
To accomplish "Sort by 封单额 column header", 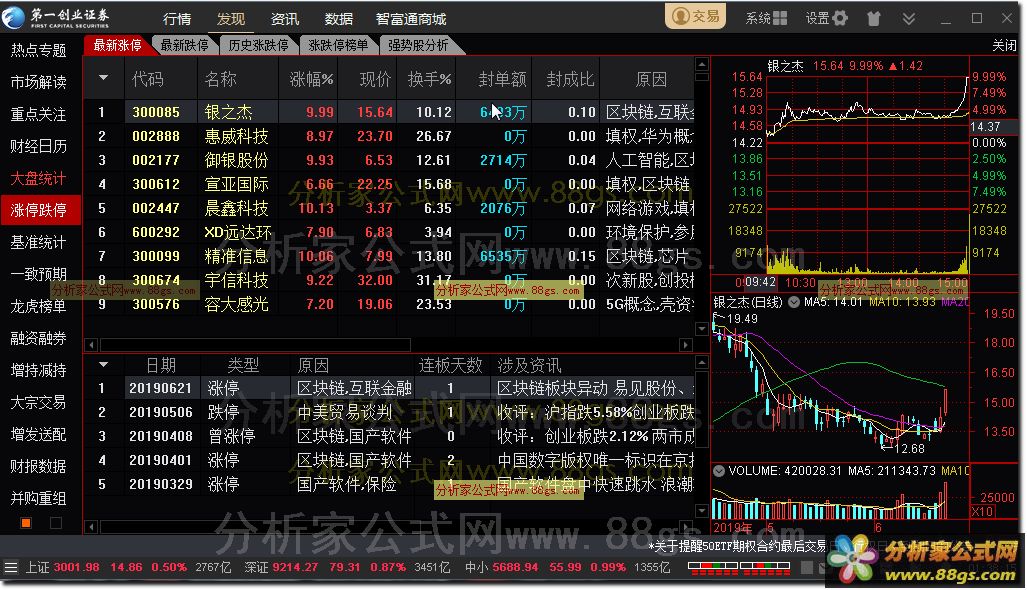I will point(502,79).
